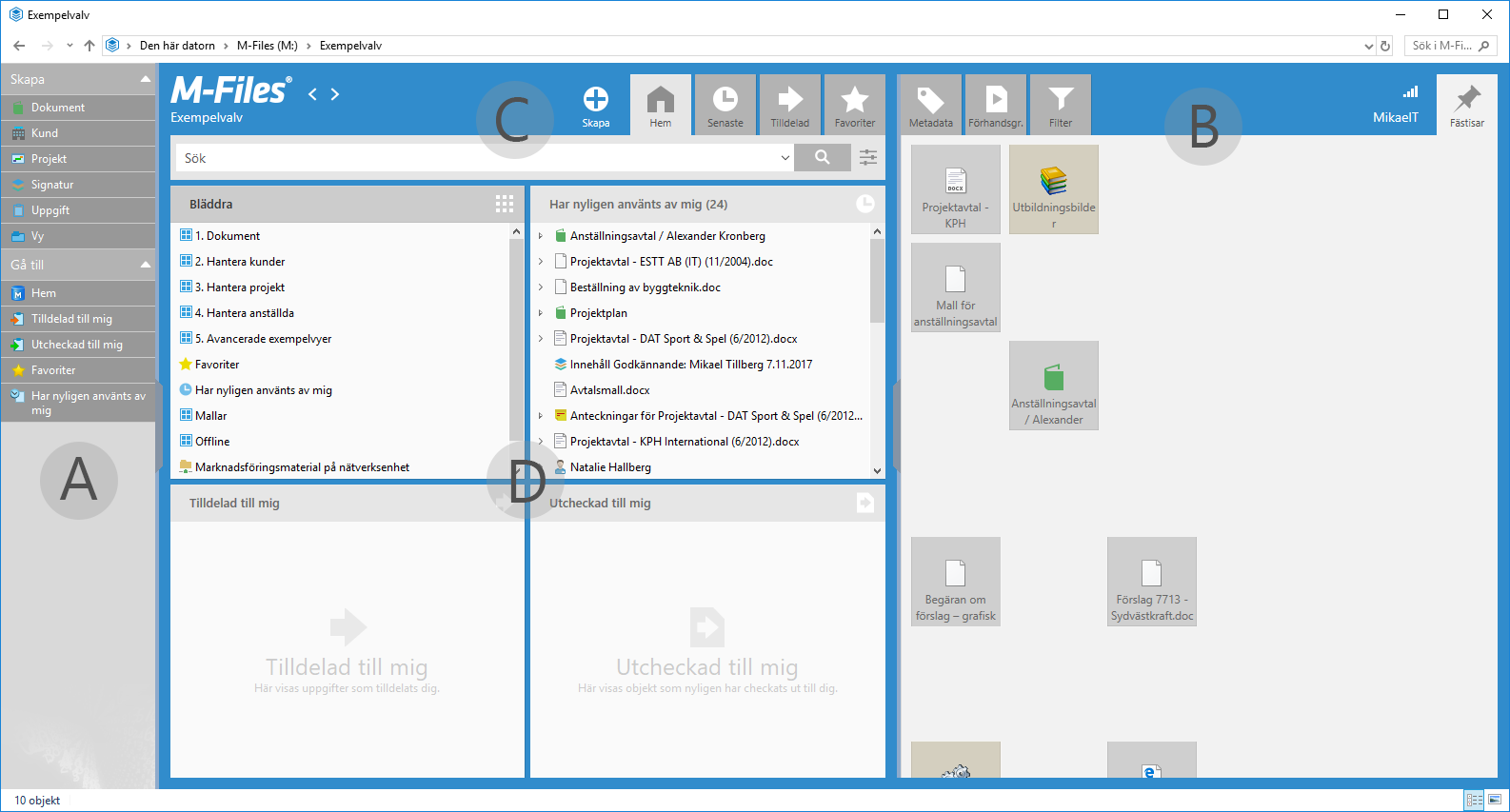Open Marknadsföringsmaterial på nätverksenhet
The width and height of the screenshot is (1510, 812).
[302, 467]
